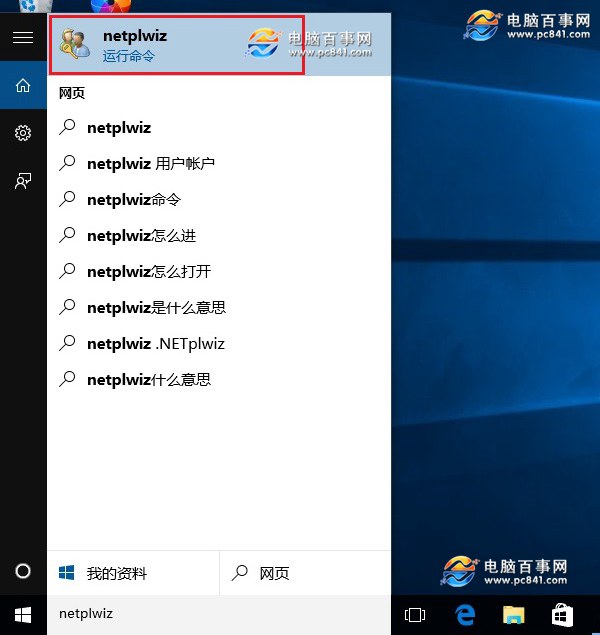The width and height of the screenshot is (600, 635).
Task: Pick the netplwiz怎么打开 suggestion
Action: pos(148,272)
